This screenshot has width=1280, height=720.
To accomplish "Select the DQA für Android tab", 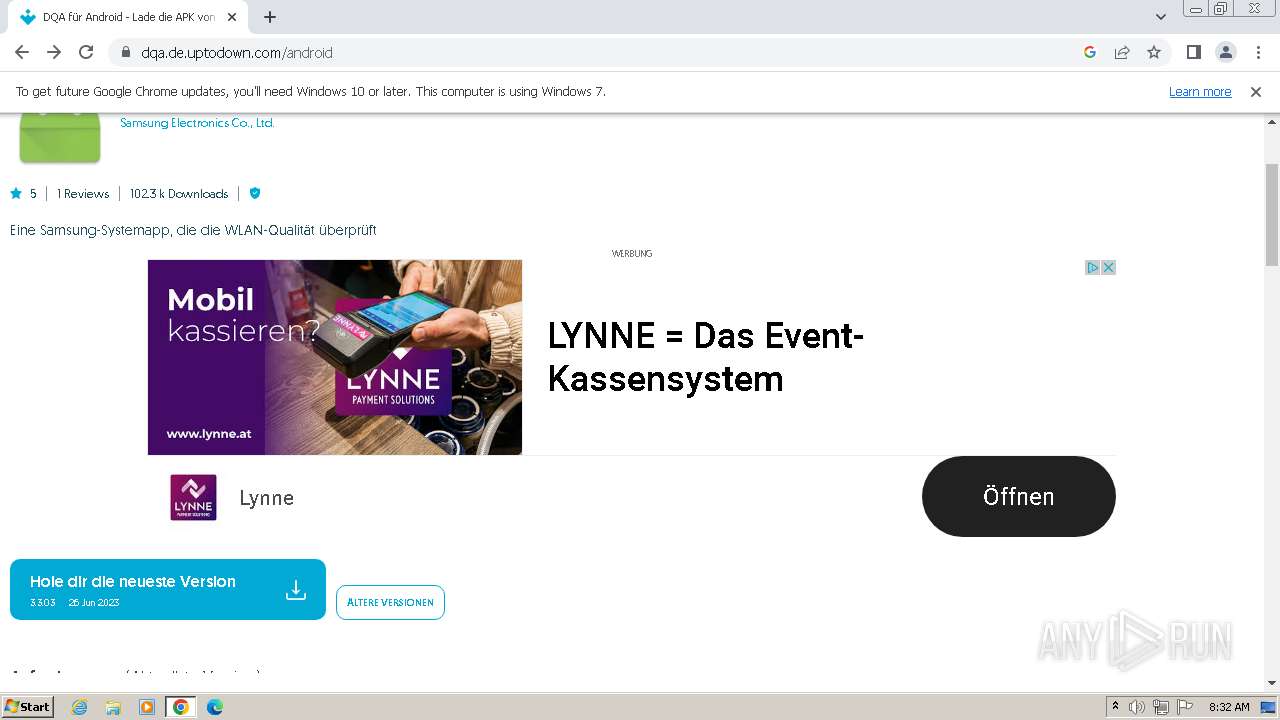I will tap(128, 17).
